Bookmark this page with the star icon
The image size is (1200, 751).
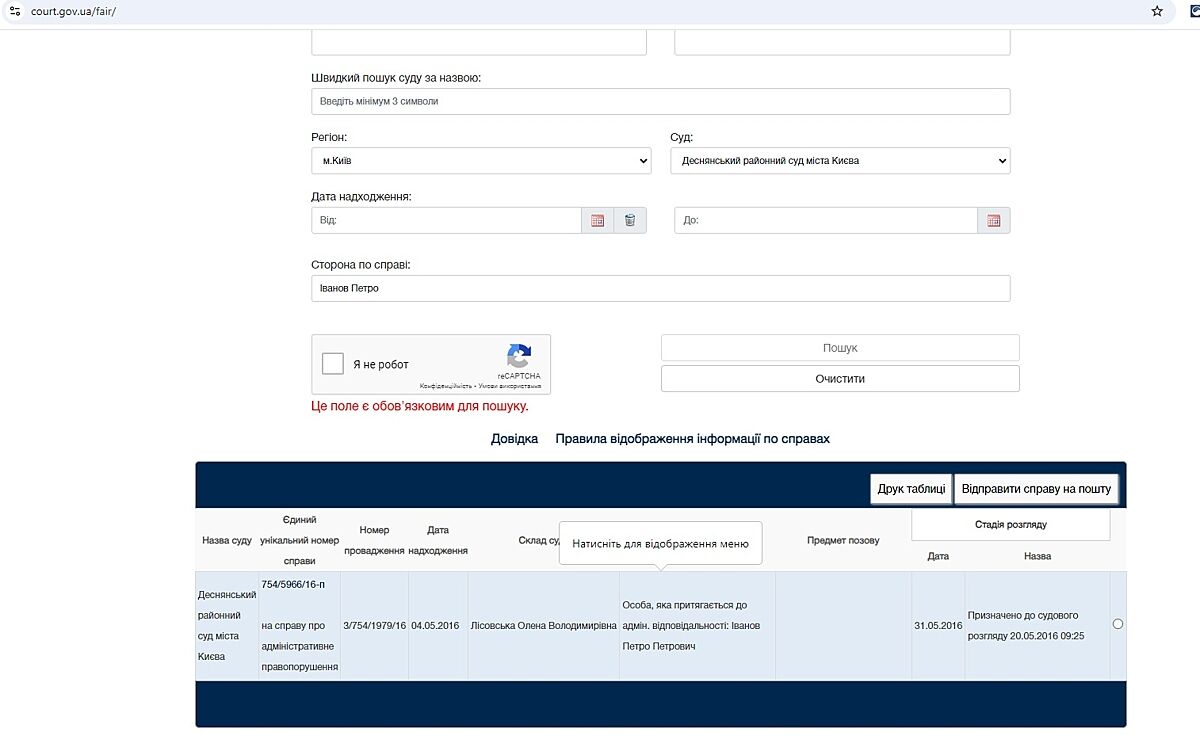click(1157, 11)
